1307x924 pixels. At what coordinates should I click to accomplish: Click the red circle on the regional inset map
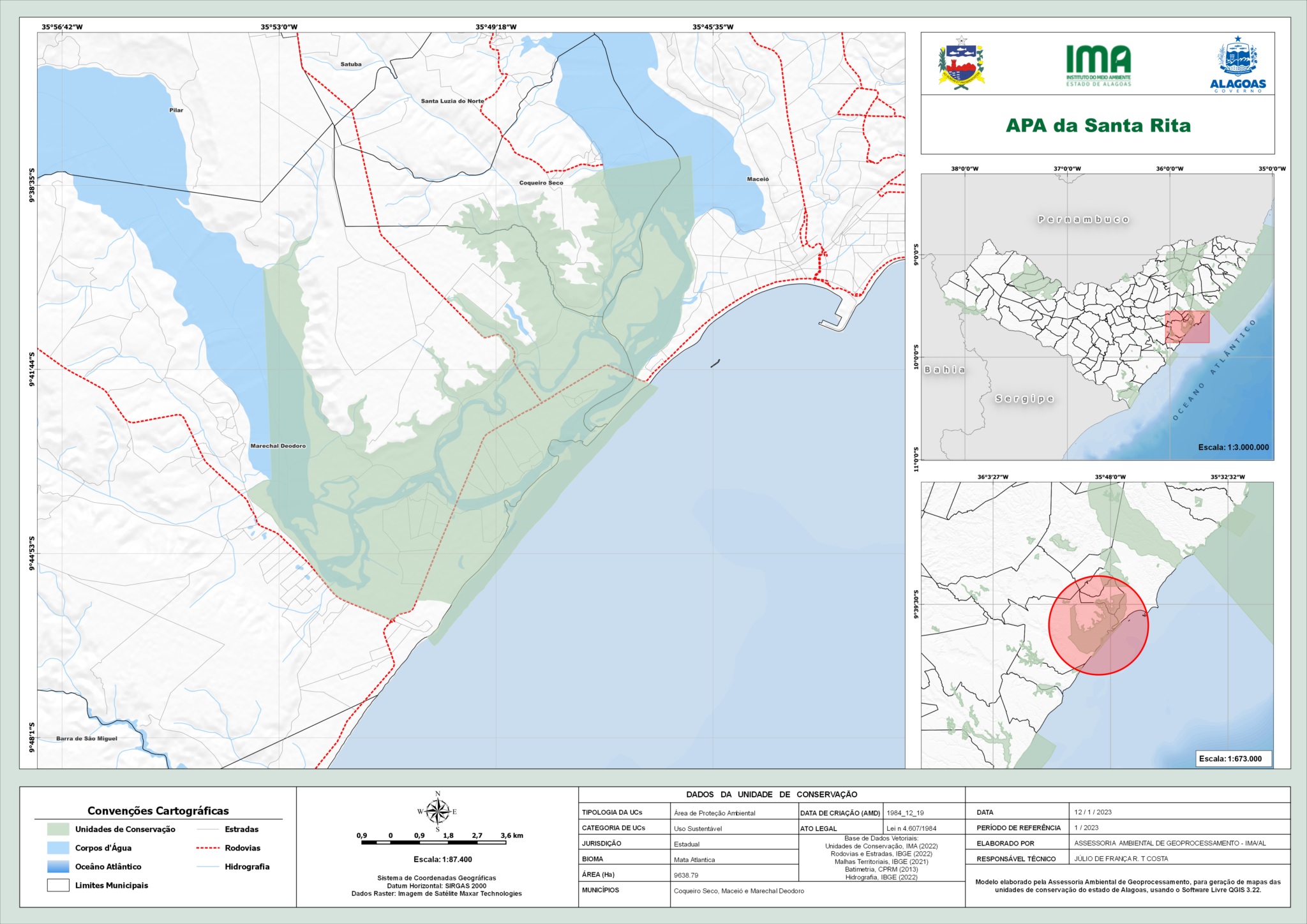tap(1098, 625)
